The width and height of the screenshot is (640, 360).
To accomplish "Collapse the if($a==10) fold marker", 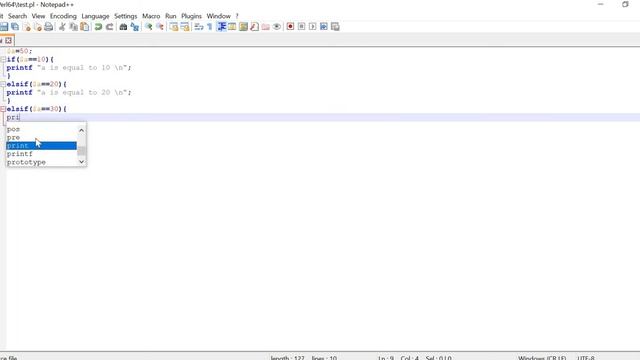I will [x=3, y=60].
